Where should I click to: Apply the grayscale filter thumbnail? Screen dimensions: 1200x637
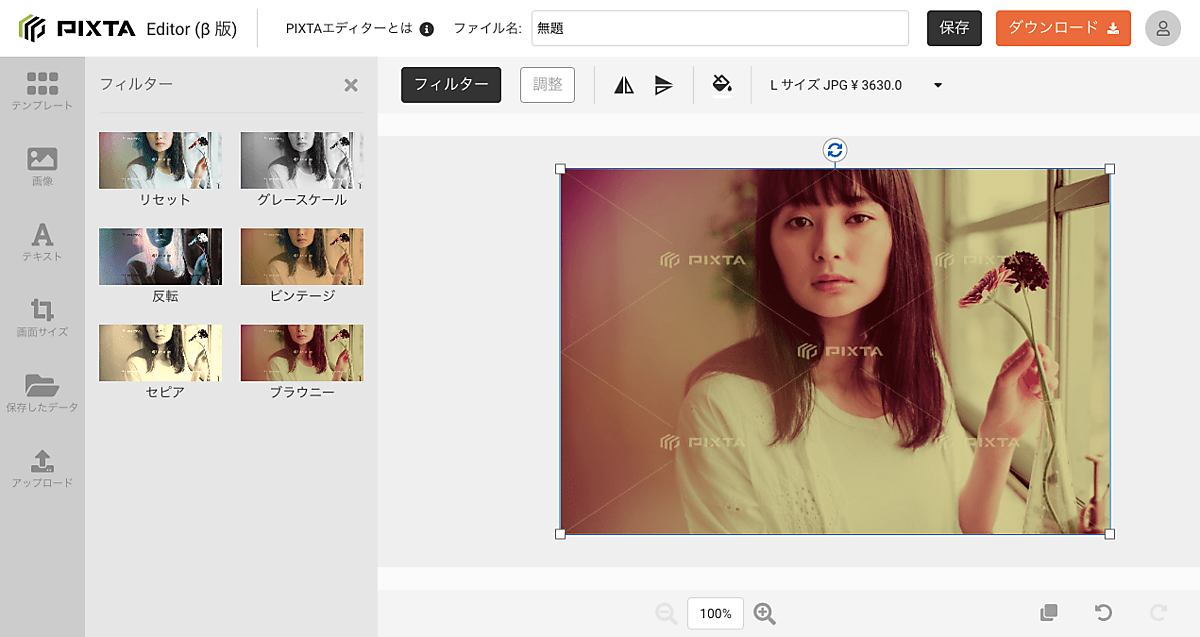(x=302, y=160)
